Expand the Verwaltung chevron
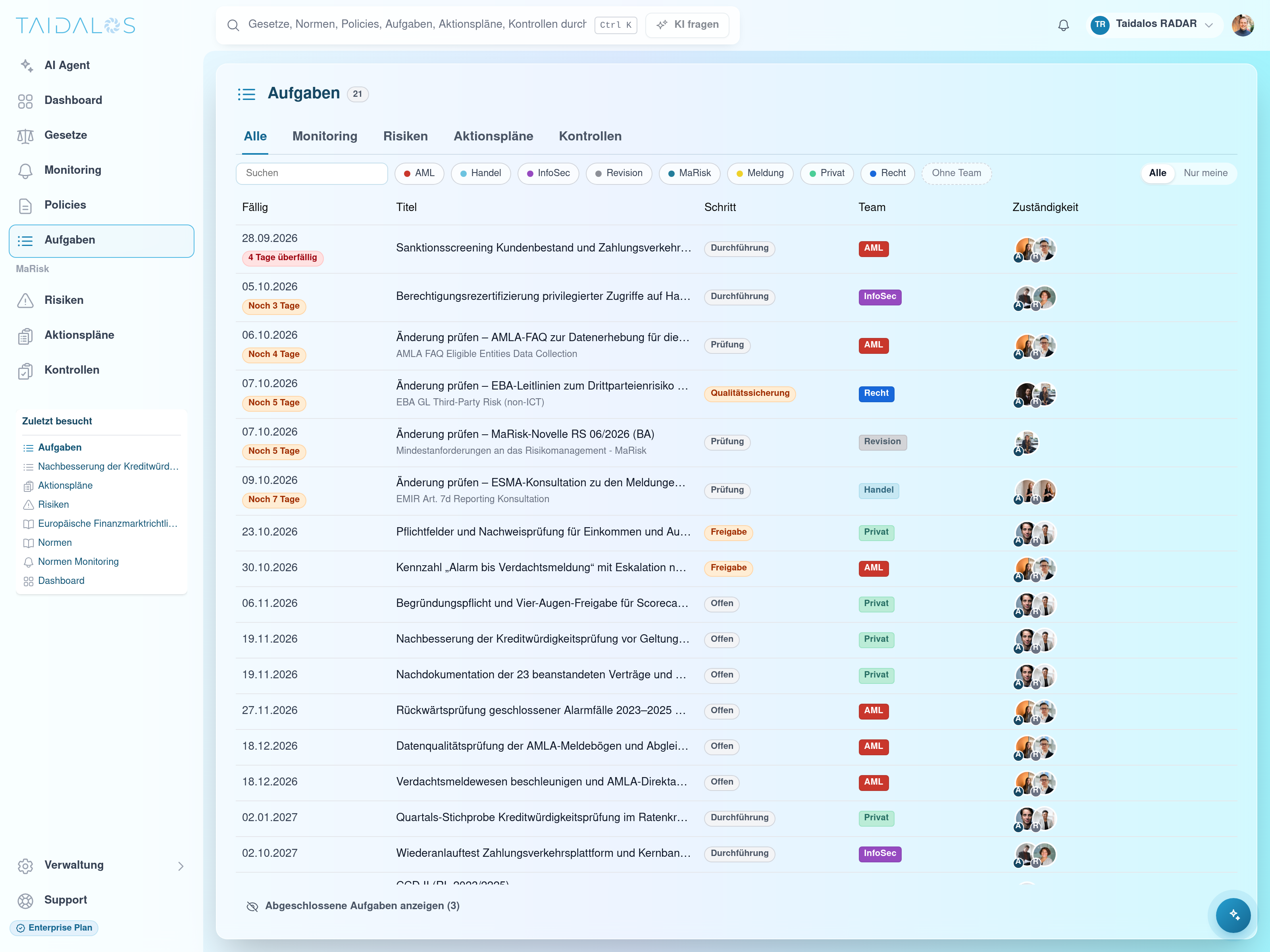The height and width of the screenshot is (952, 1270). click(x=181, y=866)
